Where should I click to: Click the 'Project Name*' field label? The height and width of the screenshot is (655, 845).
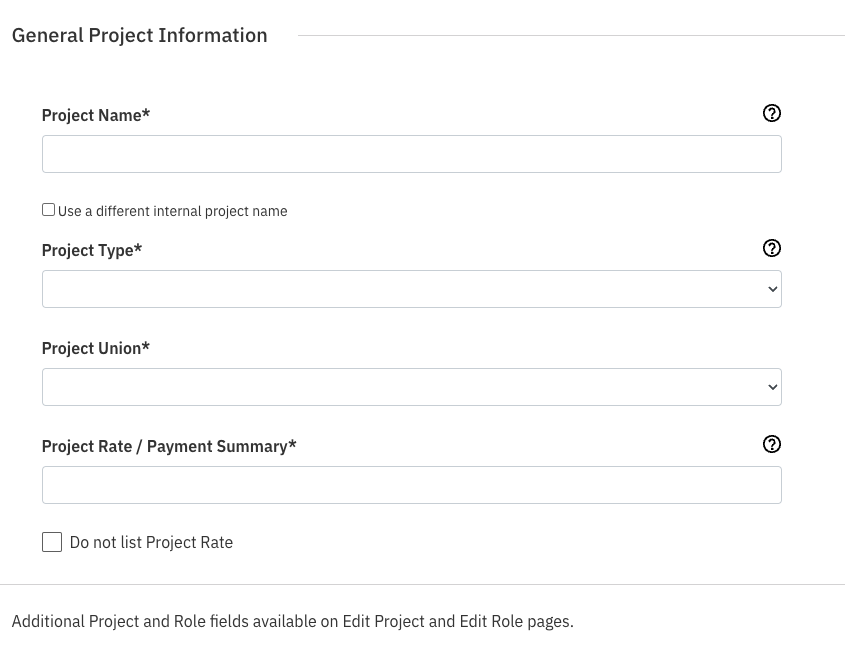click(95, 115)
